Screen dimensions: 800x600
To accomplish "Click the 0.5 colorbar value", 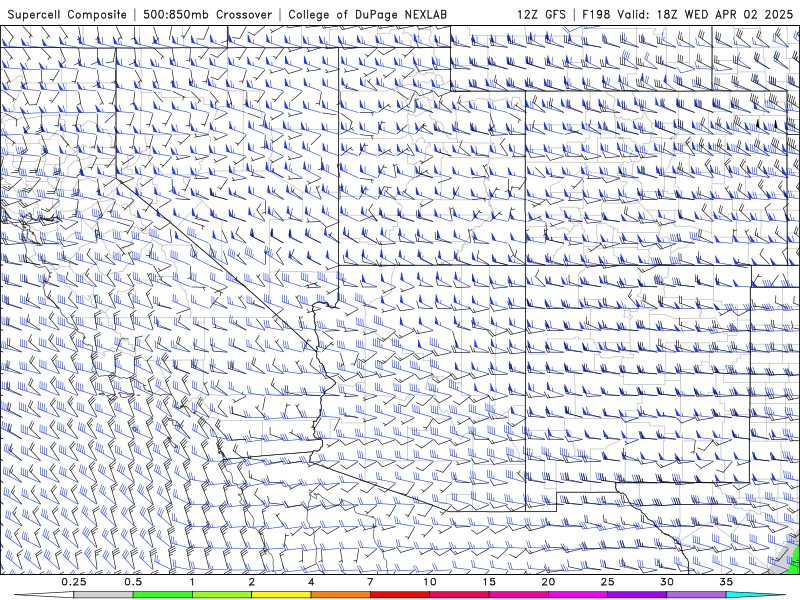I will (133, 582).
